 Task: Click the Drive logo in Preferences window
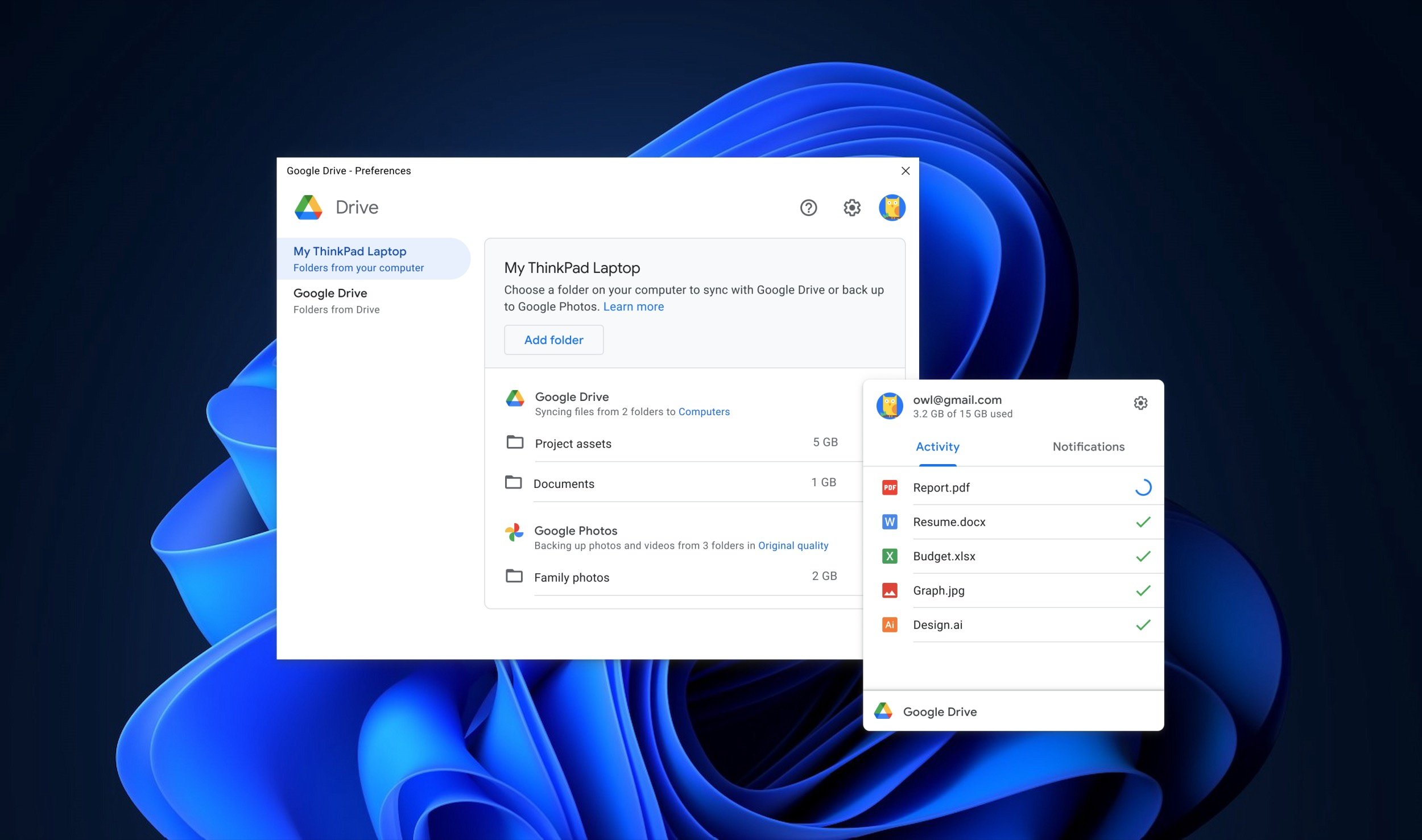click(308, 208)
